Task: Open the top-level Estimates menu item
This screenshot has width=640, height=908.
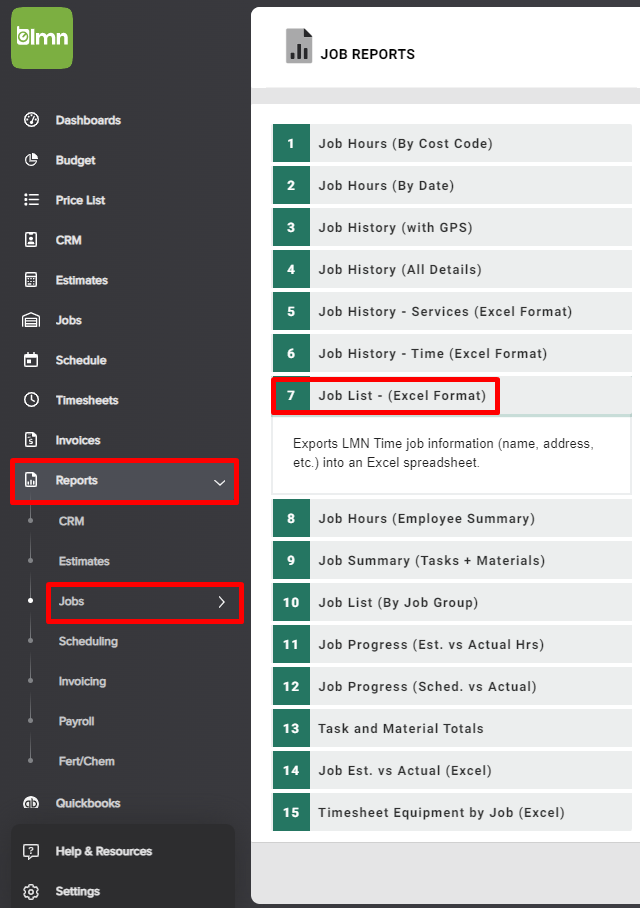Action: point(82,280)
